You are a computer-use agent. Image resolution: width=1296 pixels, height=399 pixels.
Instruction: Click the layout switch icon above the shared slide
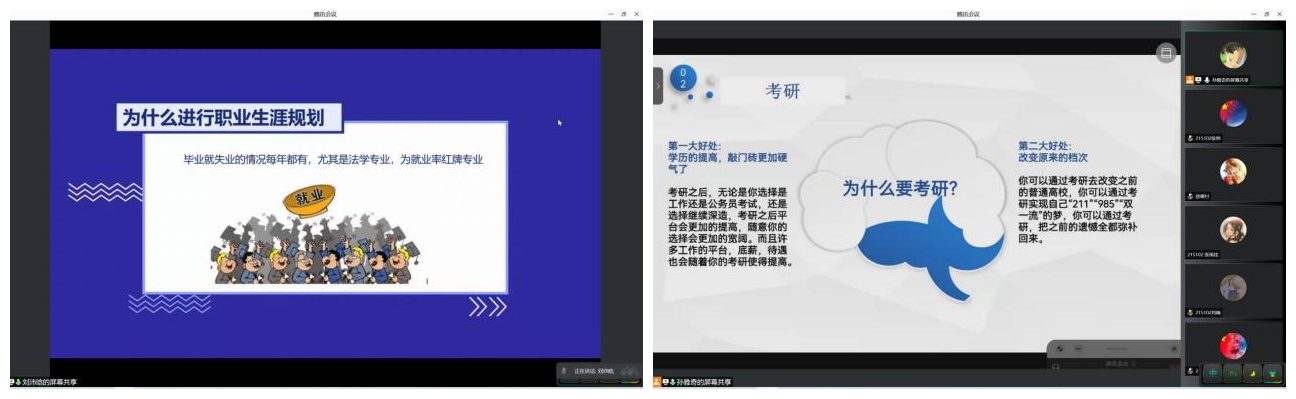tap(1165, 53)
